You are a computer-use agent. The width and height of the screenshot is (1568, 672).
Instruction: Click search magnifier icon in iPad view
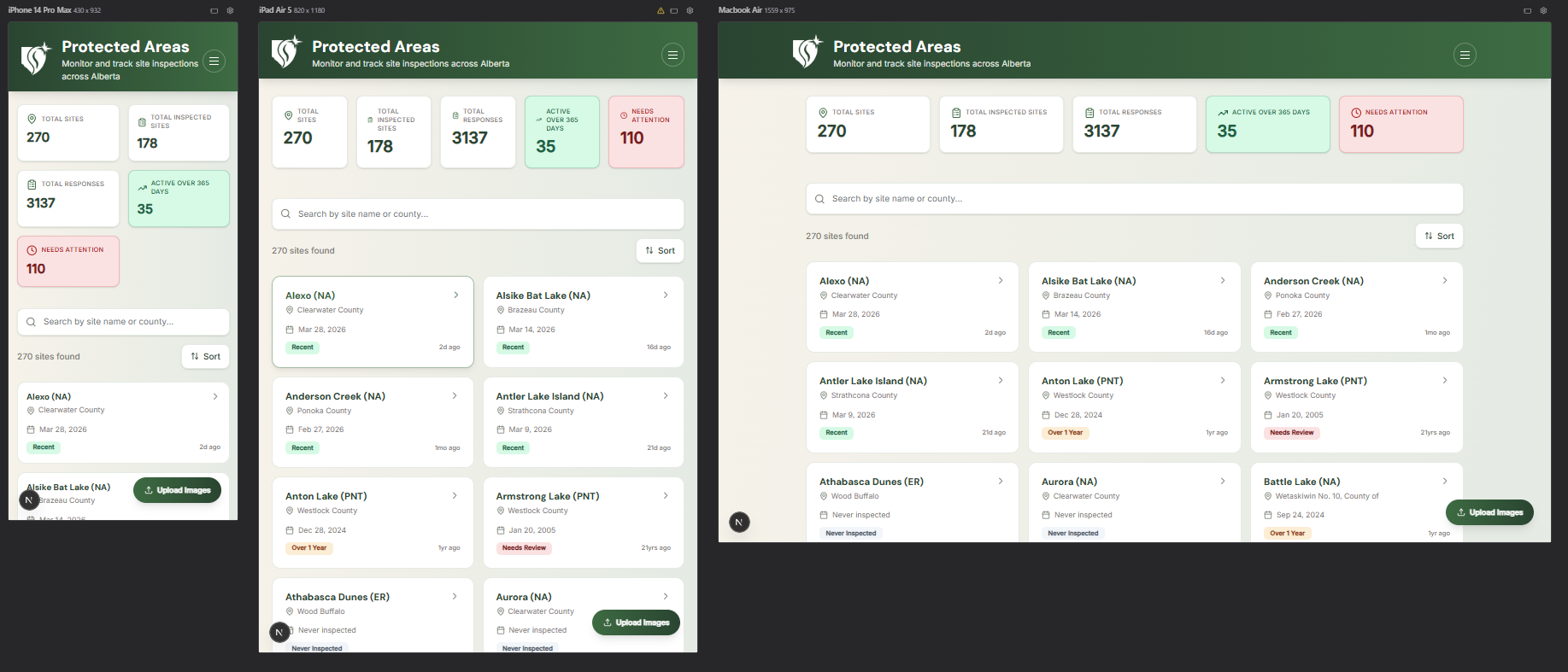(x=286, y=214)
